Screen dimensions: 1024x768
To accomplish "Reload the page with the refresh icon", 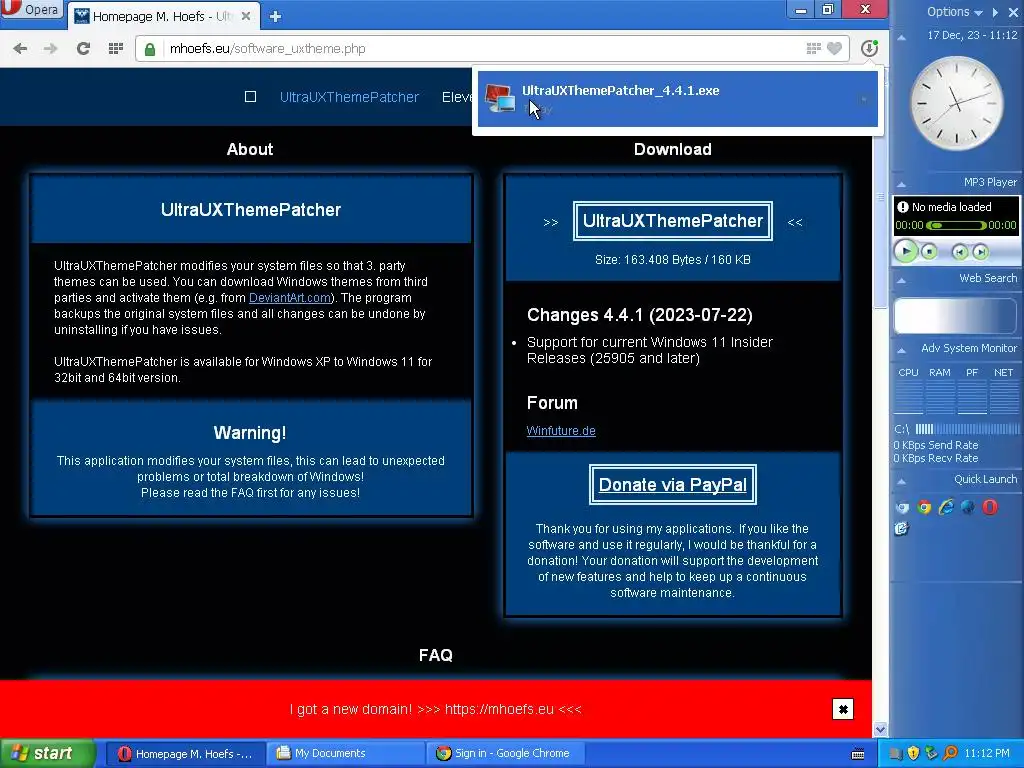I will click(83, 48).
